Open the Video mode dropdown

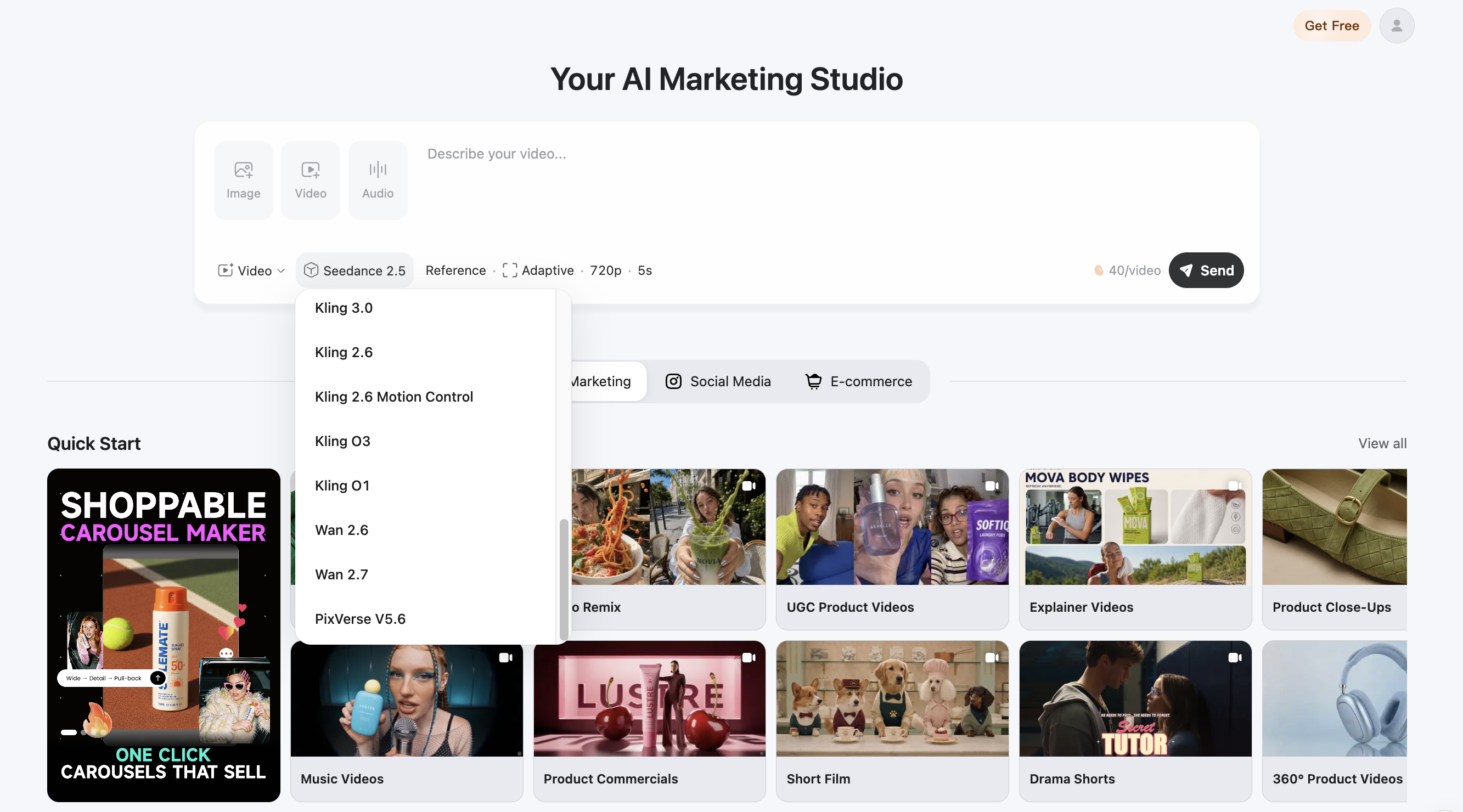tap(251, 270)
